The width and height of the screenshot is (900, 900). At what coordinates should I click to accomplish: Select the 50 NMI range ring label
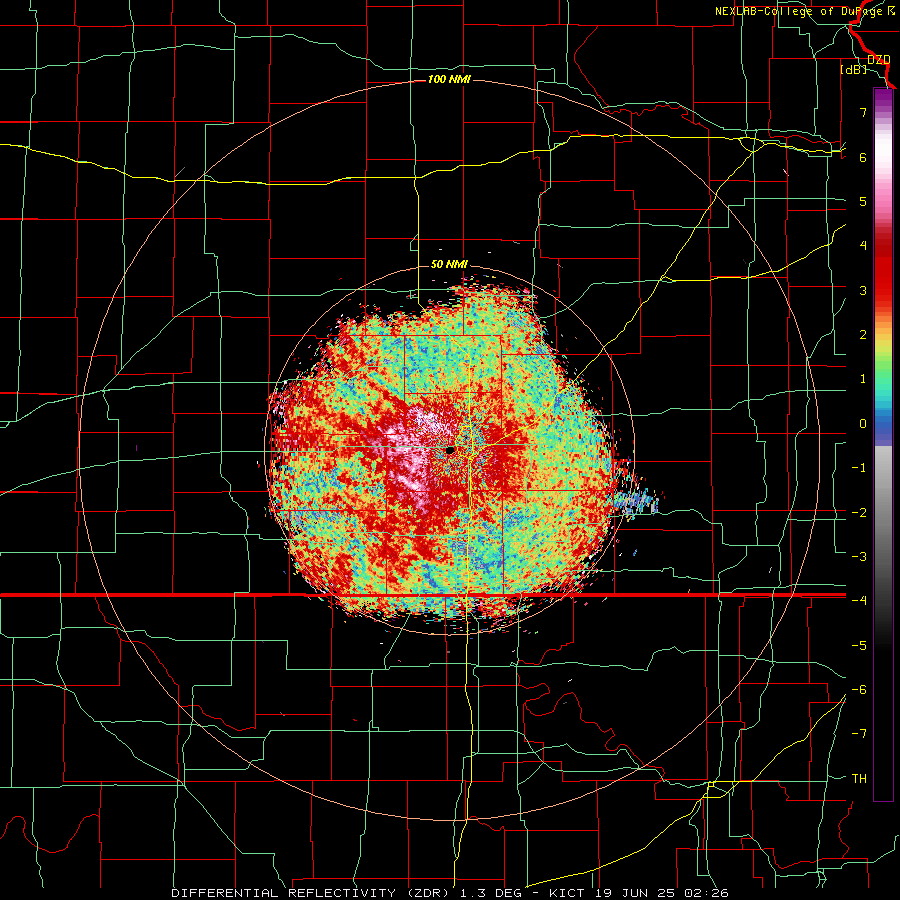point(449,265)
